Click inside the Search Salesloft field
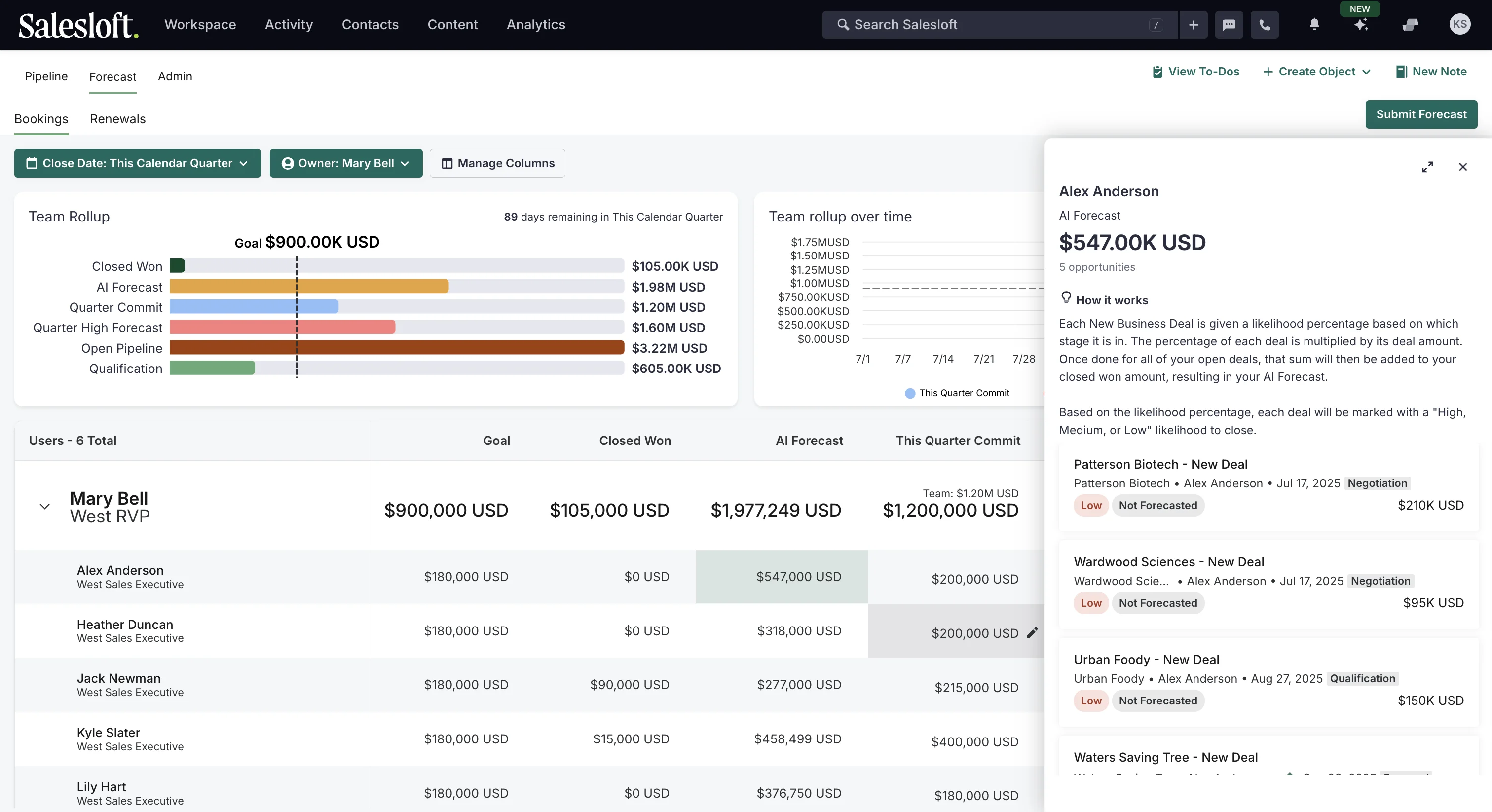Screen dimensions: 1492x812 click(999, 25)
